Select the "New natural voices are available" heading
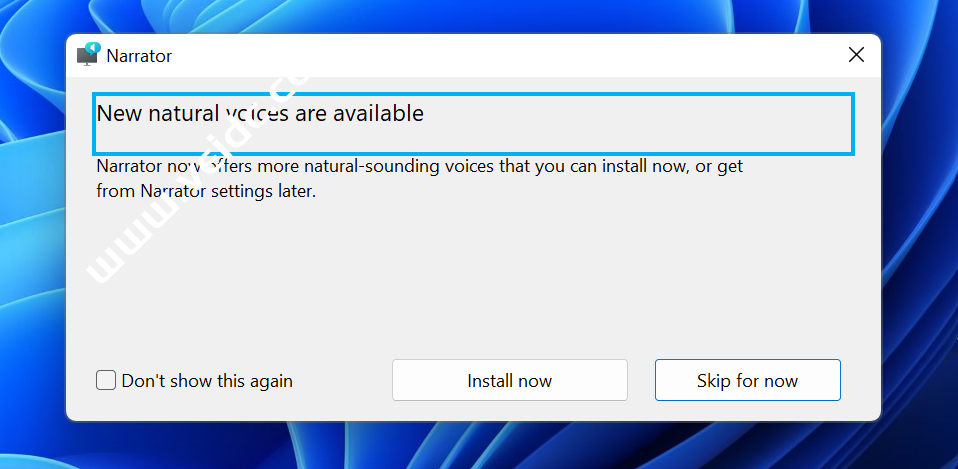958x469 pixels. pyautogui.click(x=260, y=114)
